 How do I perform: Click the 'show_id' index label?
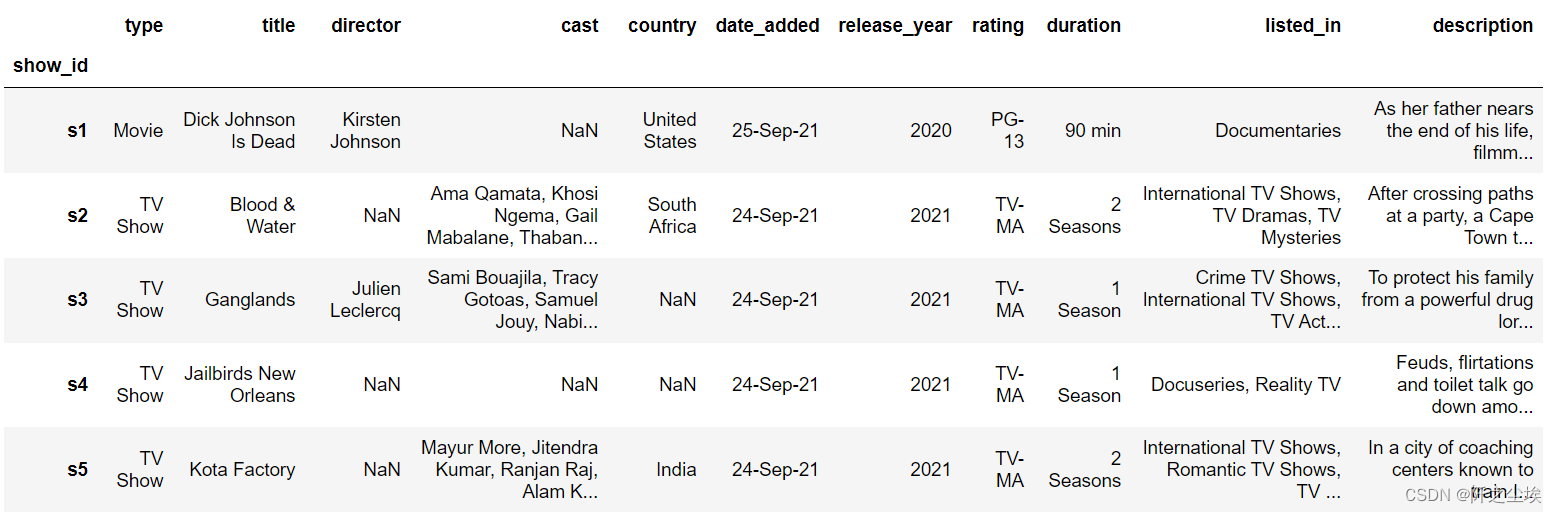[x=50, y=66]
